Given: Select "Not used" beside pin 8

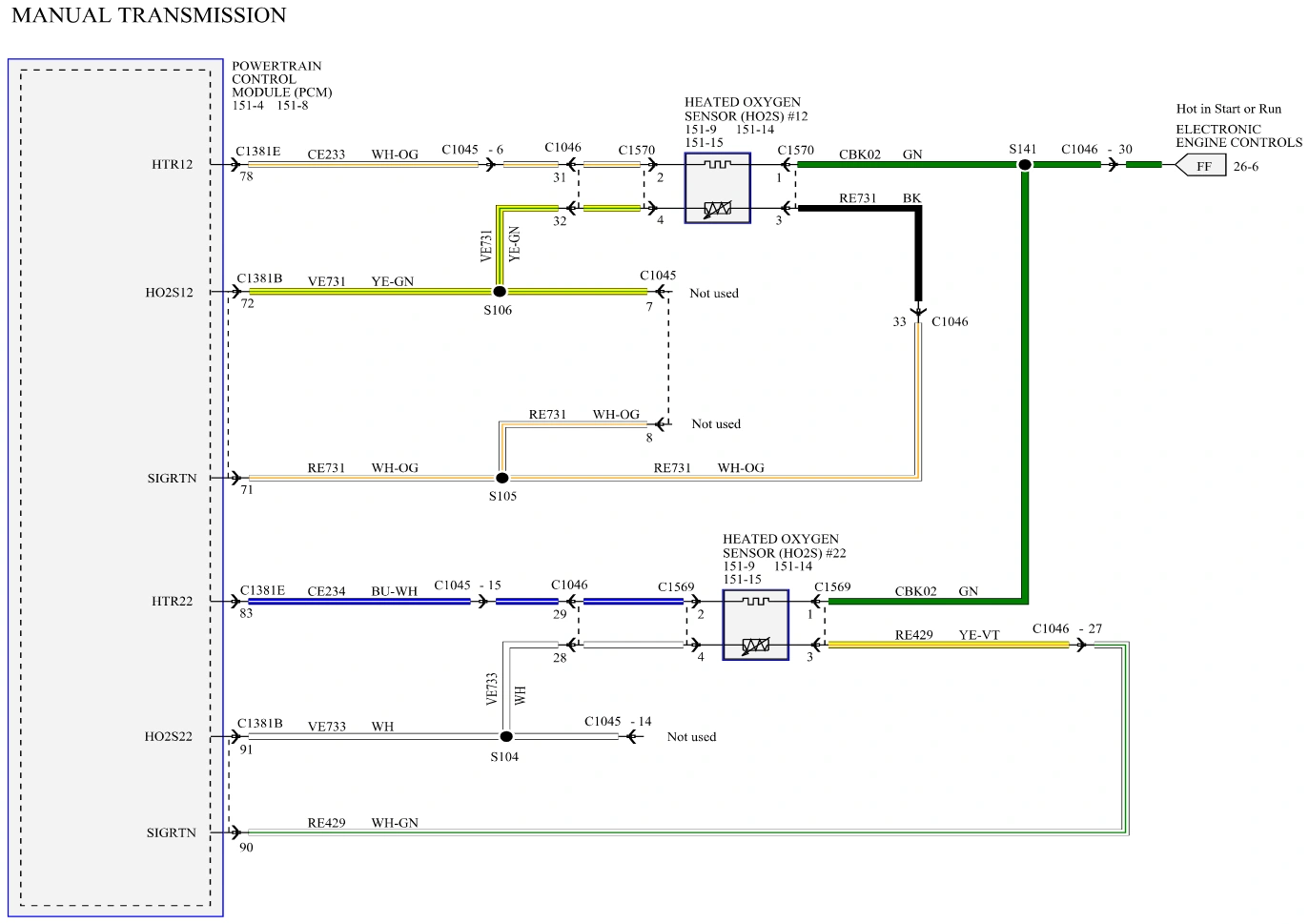Looking at the screenshot, I should (716, 424).
